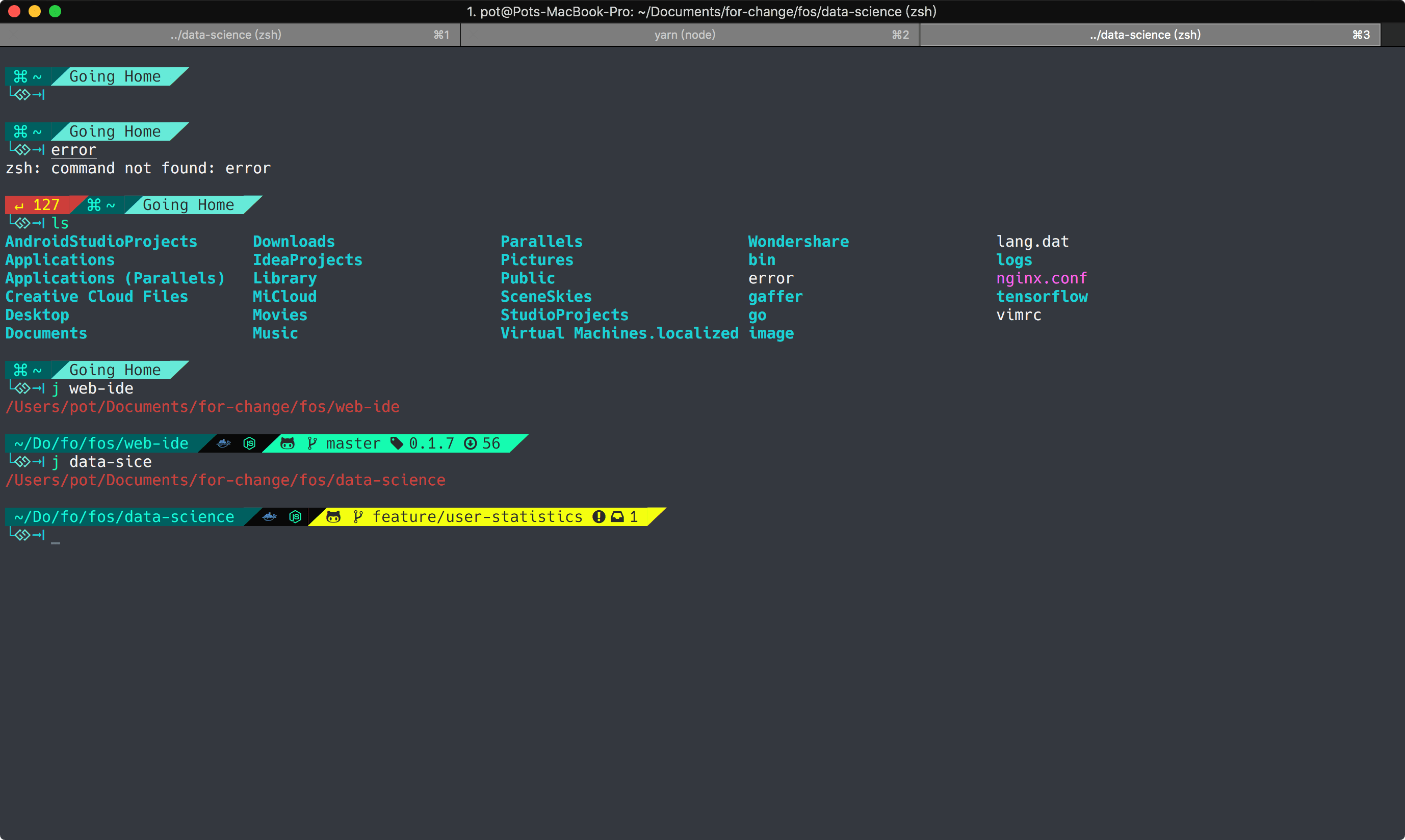Click the stash inbox icon in yellow segment

[x=617, y=516]
